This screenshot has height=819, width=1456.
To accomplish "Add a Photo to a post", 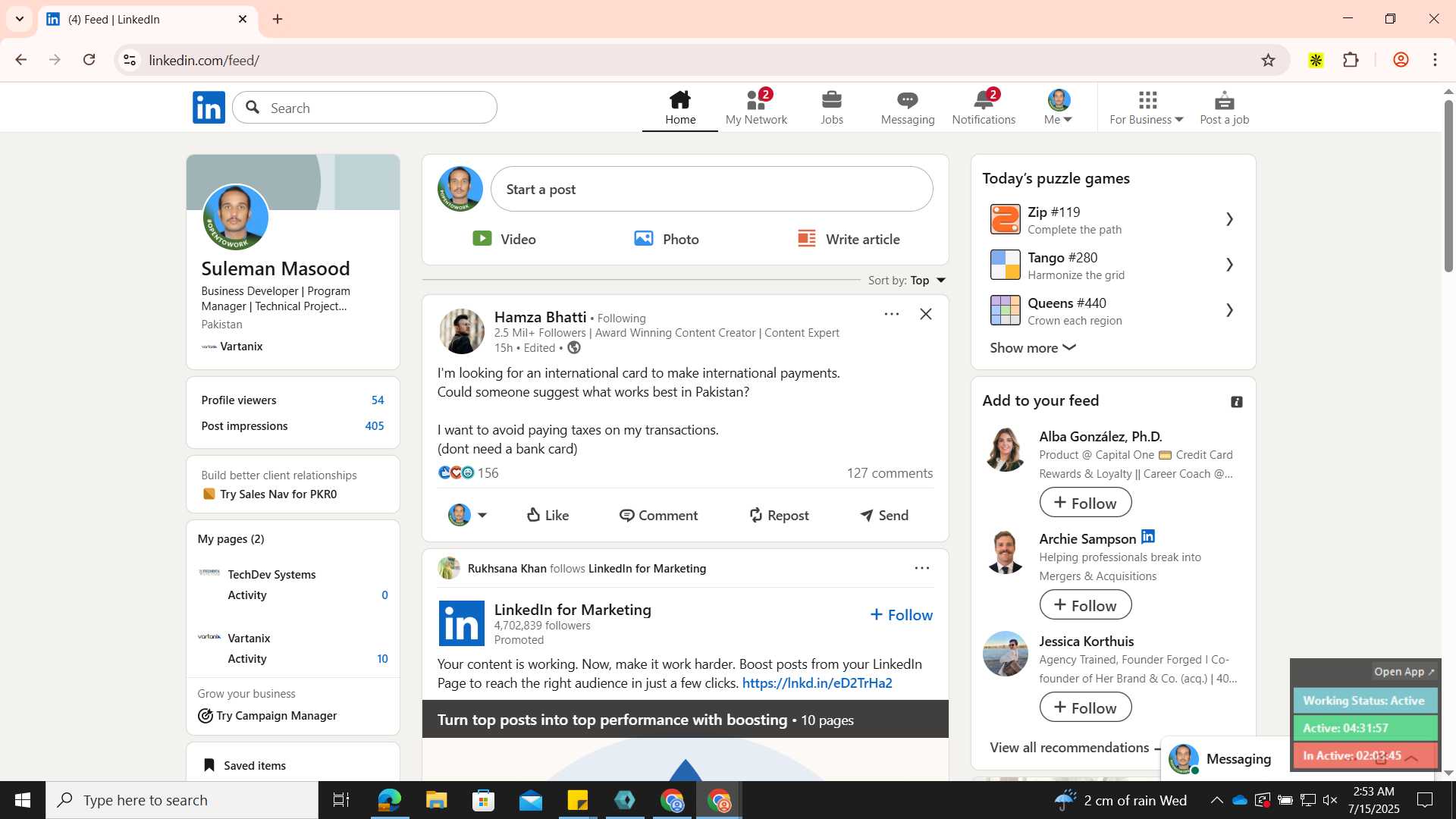I will click(667, 239).
